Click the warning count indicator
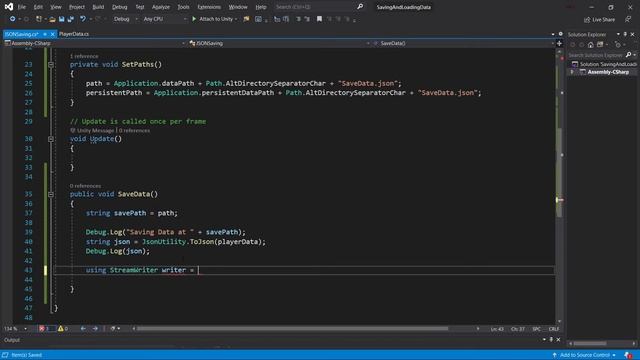Screen dimensions: 640x360 point(63,329)
